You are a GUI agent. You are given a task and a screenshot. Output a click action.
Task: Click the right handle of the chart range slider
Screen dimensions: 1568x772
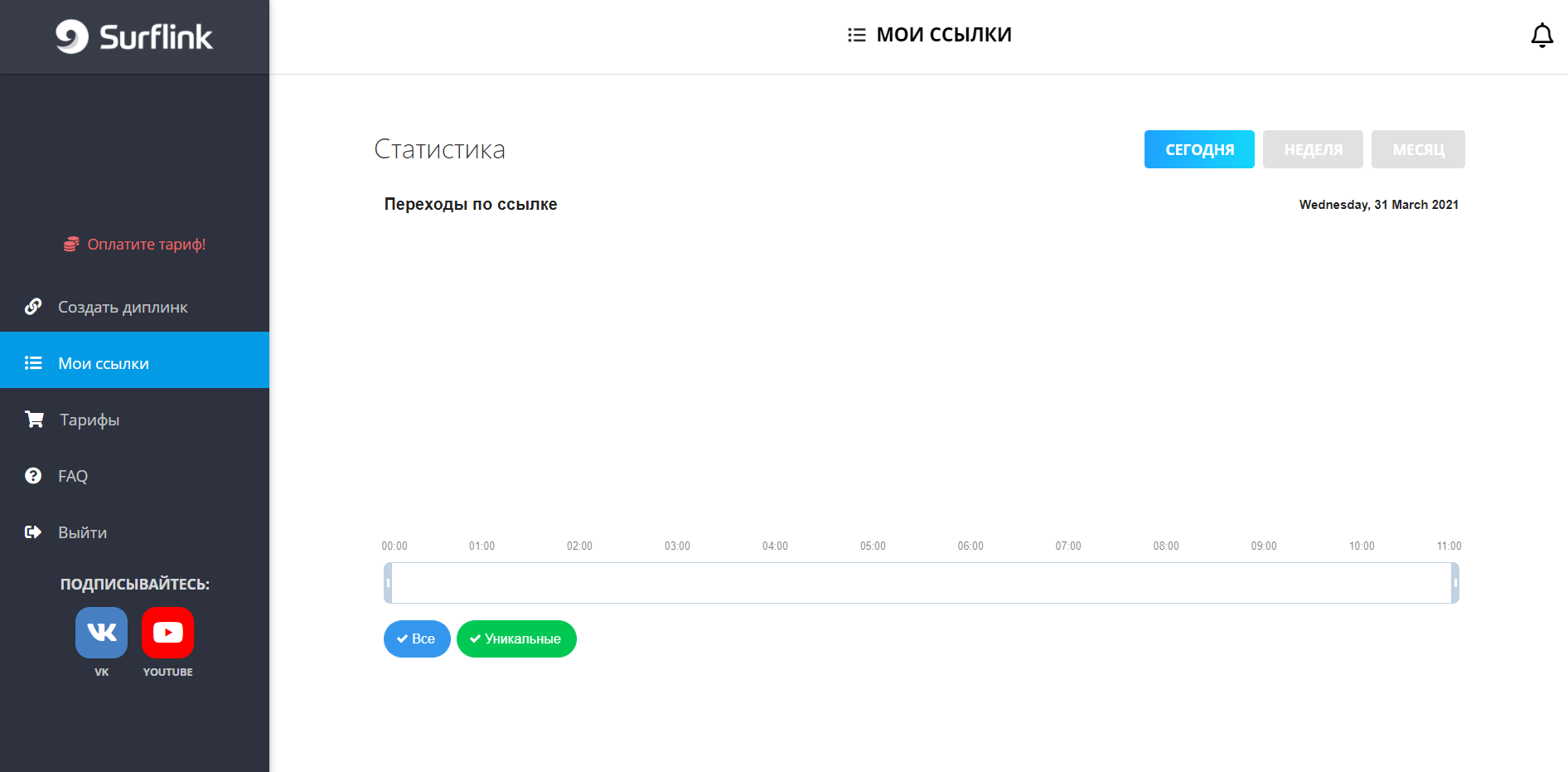click(1454, 583)
